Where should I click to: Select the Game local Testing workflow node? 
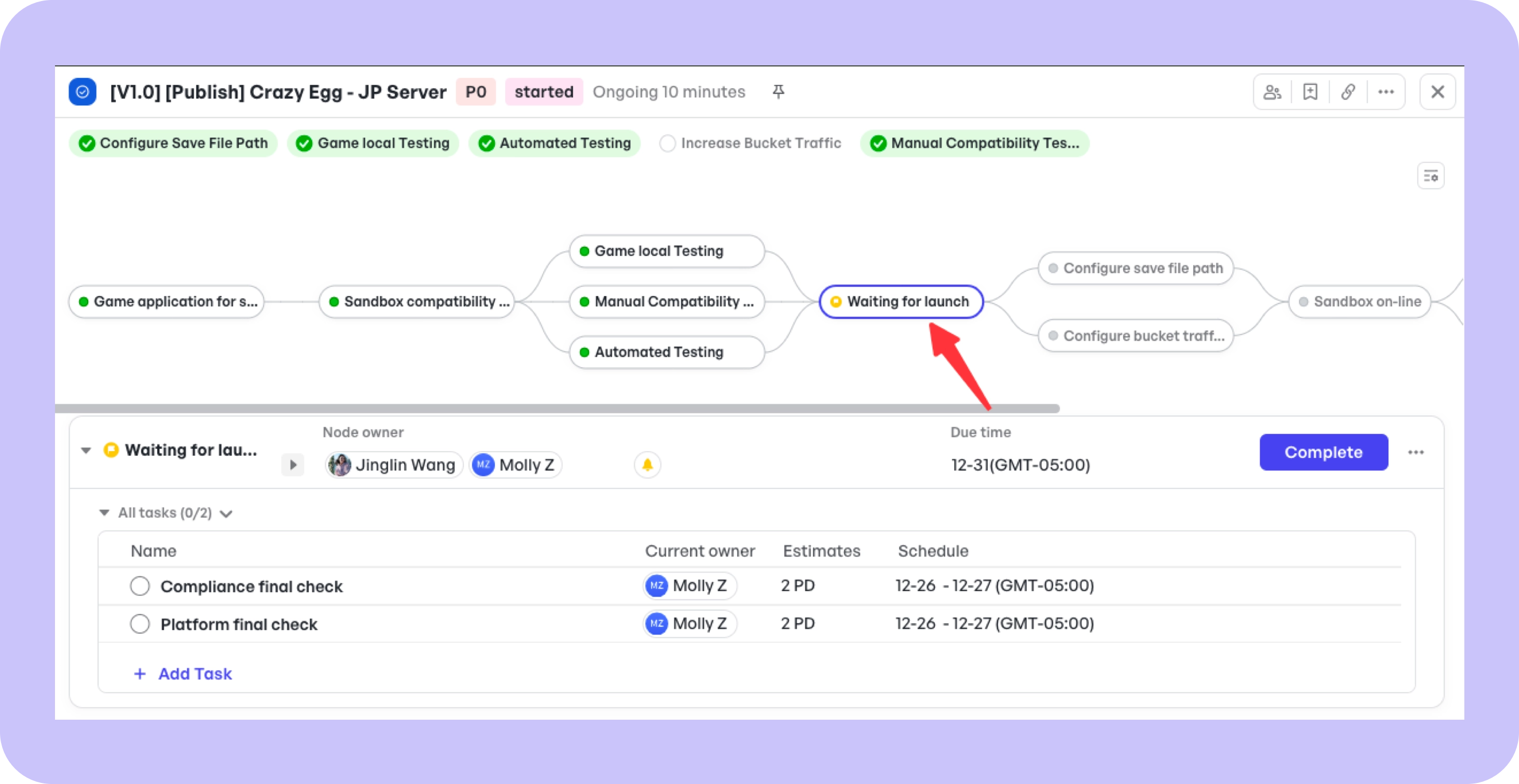coord(667,251)
